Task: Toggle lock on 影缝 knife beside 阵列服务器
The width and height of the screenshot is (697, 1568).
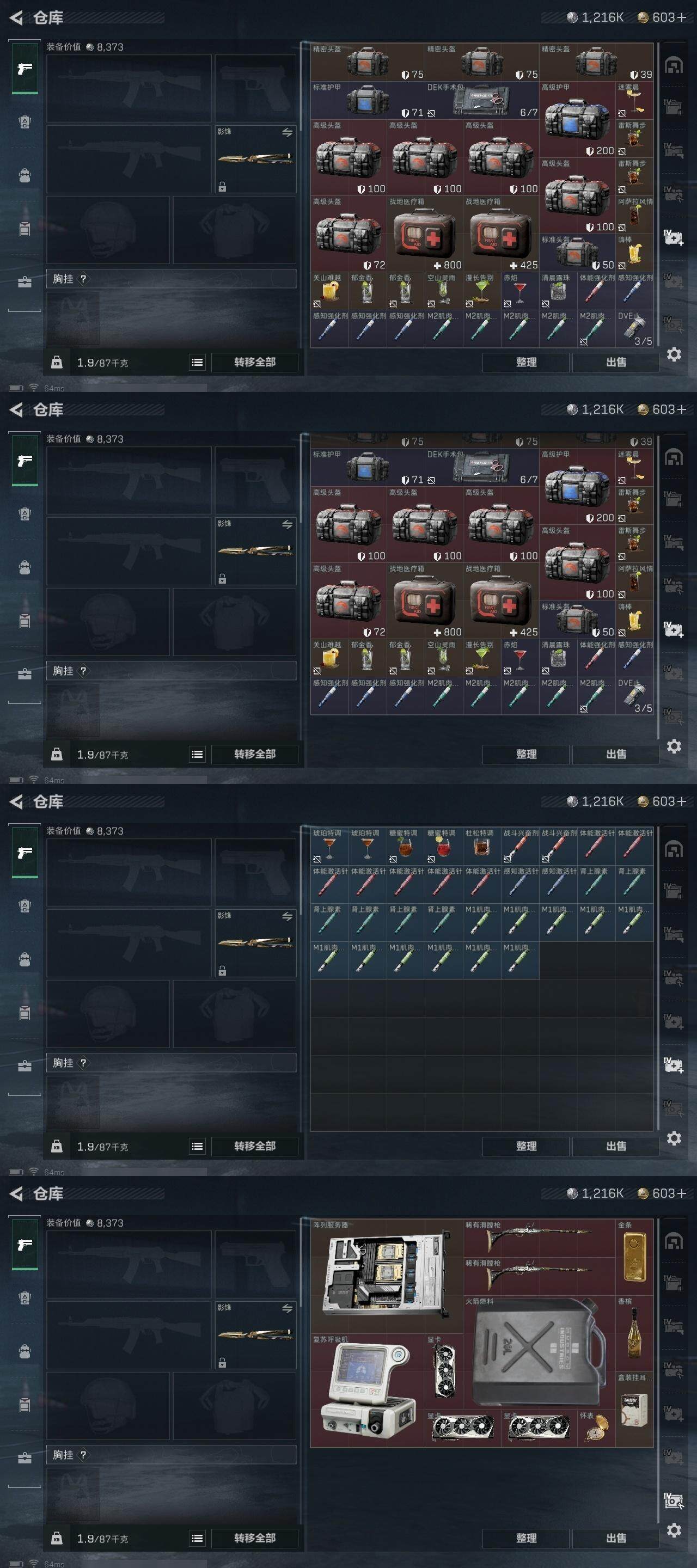Action: tap(222, 1362)
